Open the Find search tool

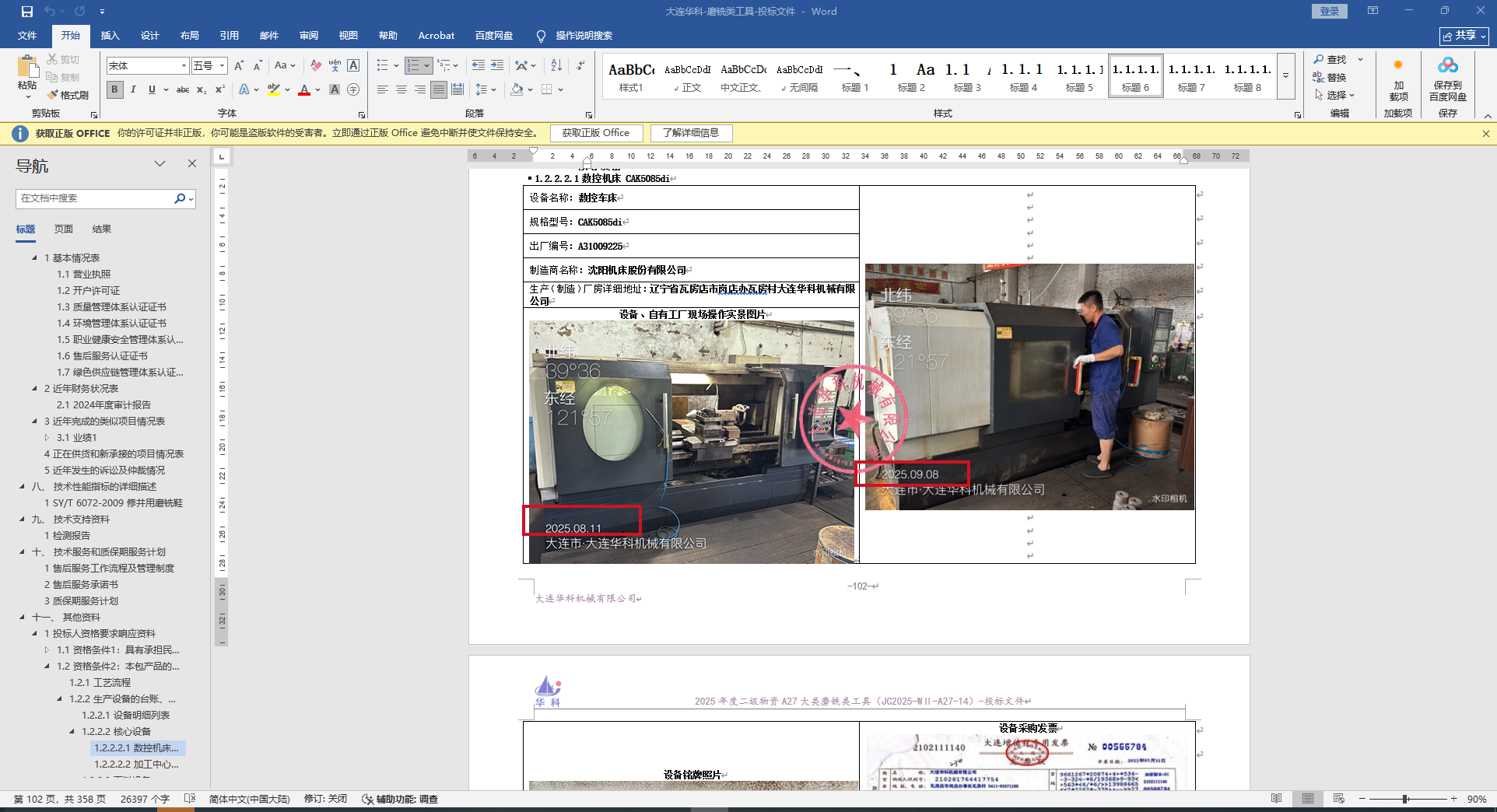[x=1330, y=60]
